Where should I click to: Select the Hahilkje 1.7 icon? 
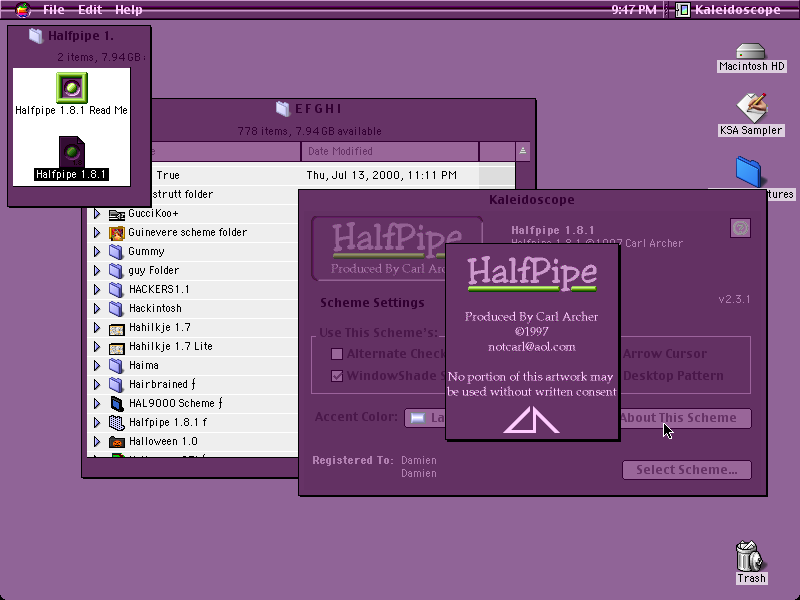117,329
